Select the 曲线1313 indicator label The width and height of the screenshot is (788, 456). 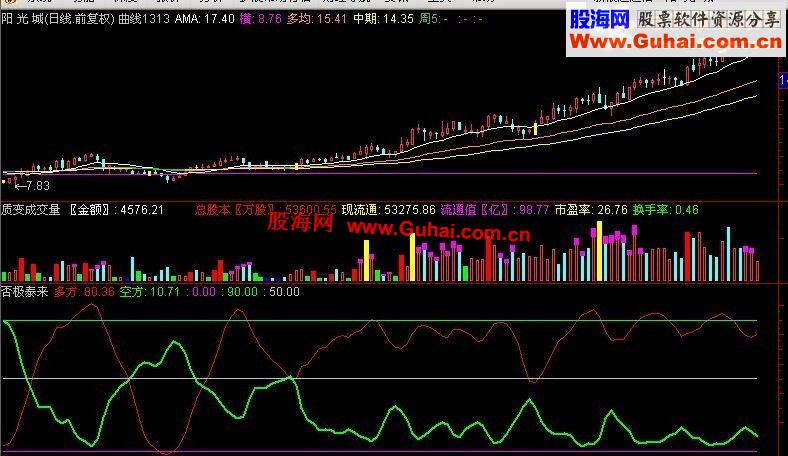coord(144,20)
